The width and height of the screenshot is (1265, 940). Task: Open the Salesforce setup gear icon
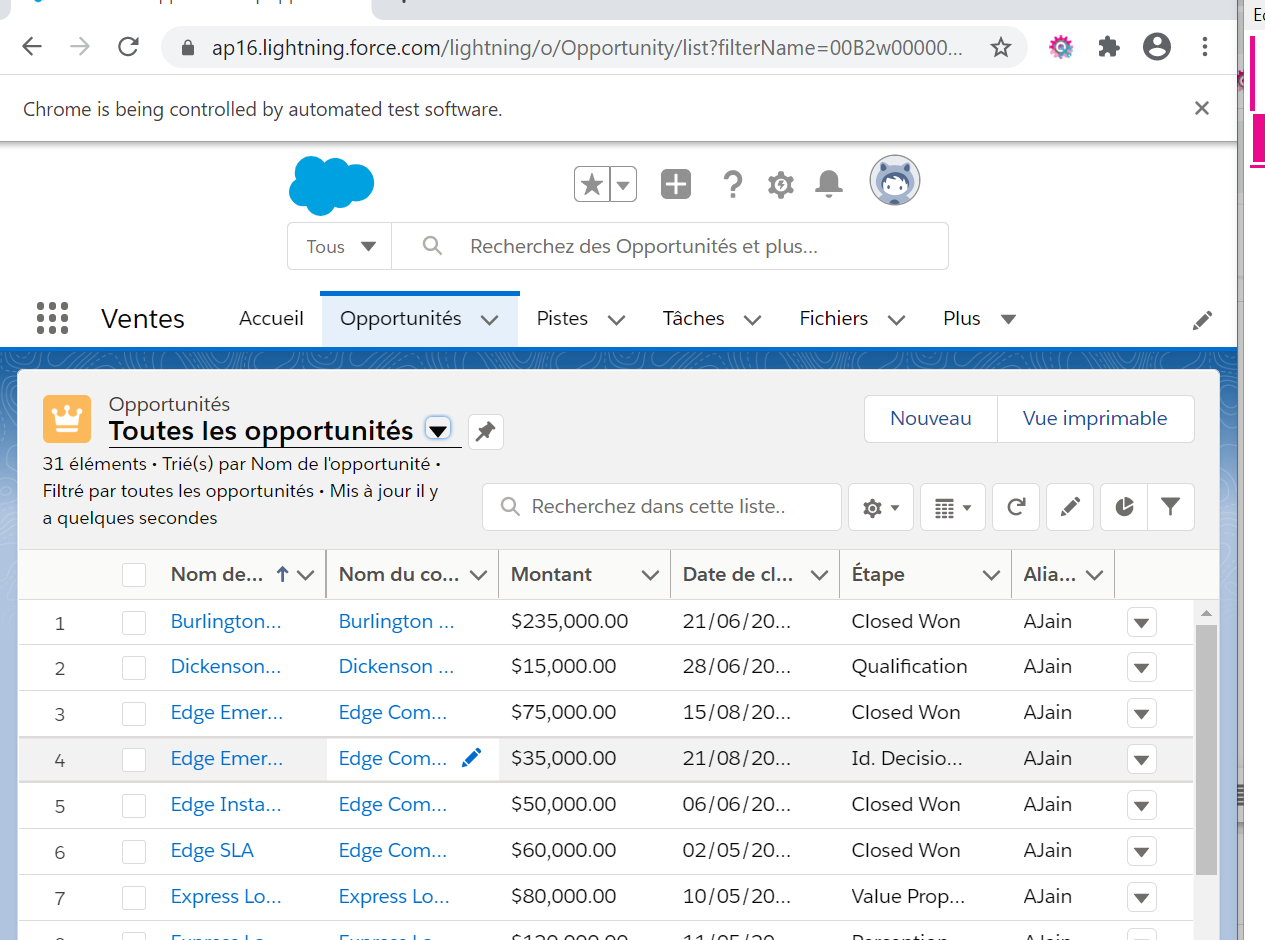click(781, 184)
